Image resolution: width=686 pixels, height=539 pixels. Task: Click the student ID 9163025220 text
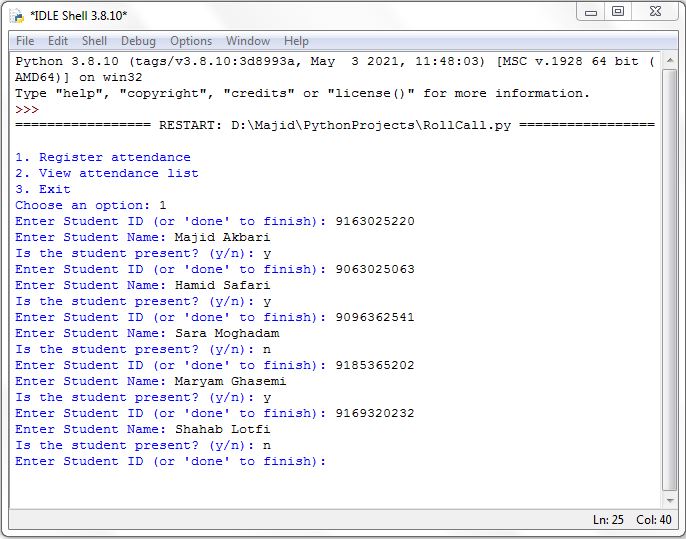tap(374, 221)
